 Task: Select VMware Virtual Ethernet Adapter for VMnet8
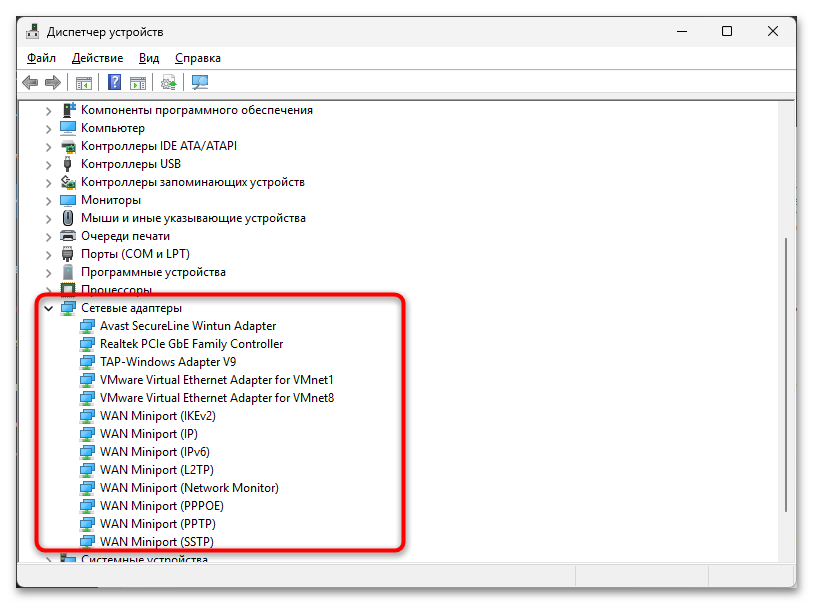click(x=217, y=398)
